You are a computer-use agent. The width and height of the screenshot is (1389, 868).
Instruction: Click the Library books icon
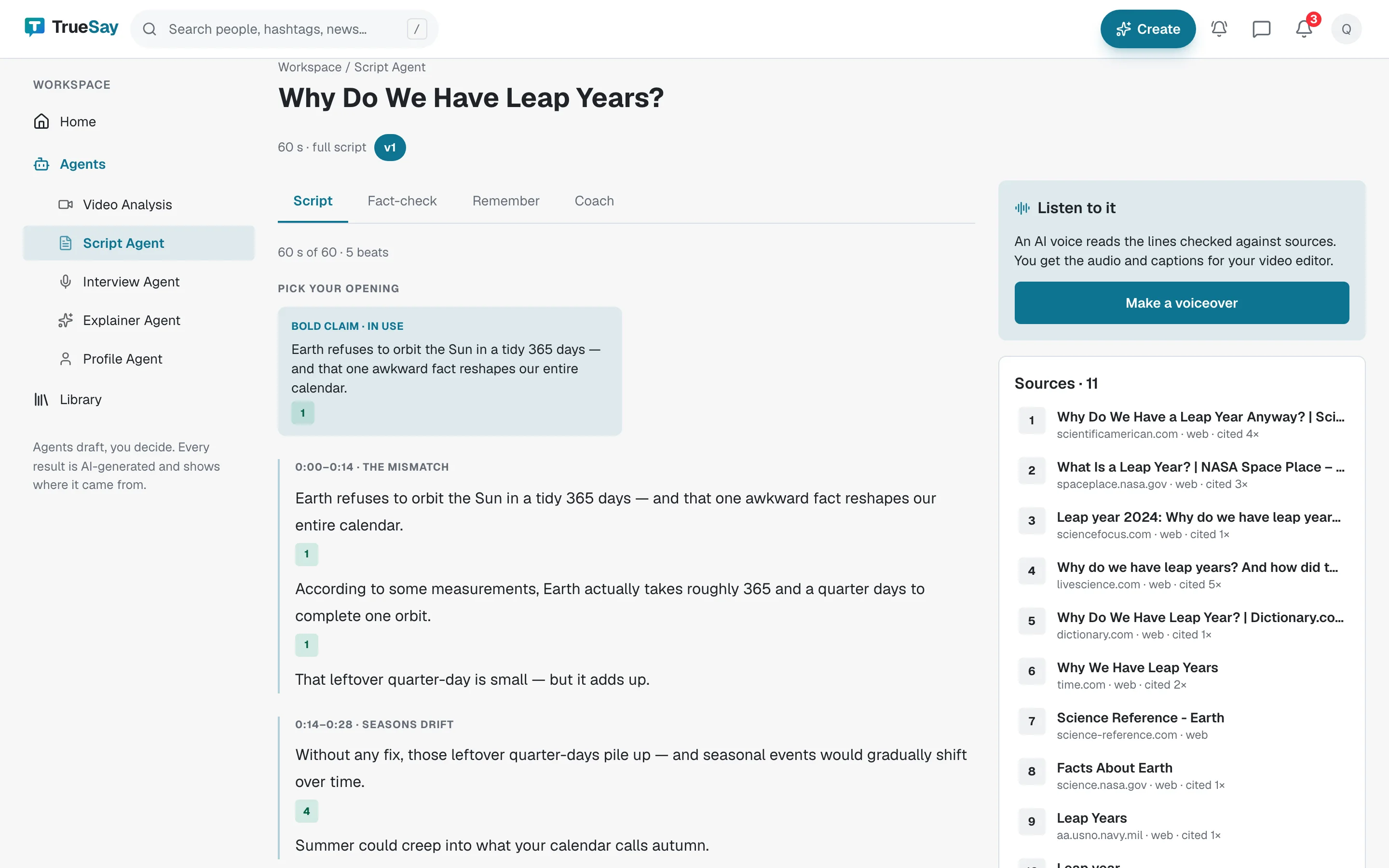(41, 400)
